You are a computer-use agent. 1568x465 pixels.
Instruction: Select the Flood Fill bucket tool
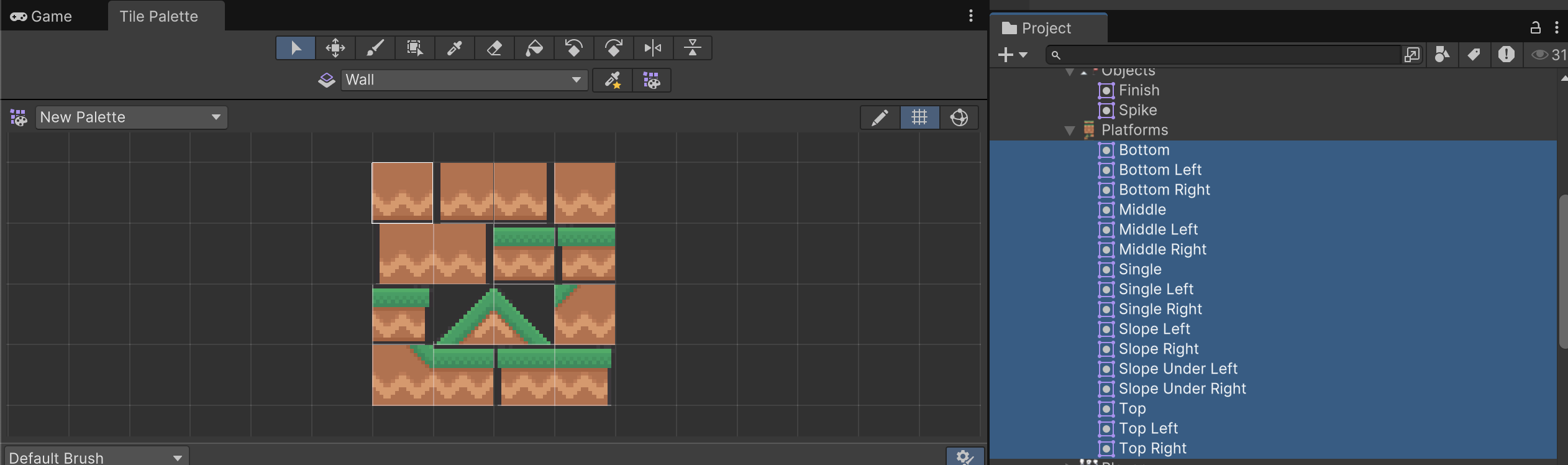point(534,48)
